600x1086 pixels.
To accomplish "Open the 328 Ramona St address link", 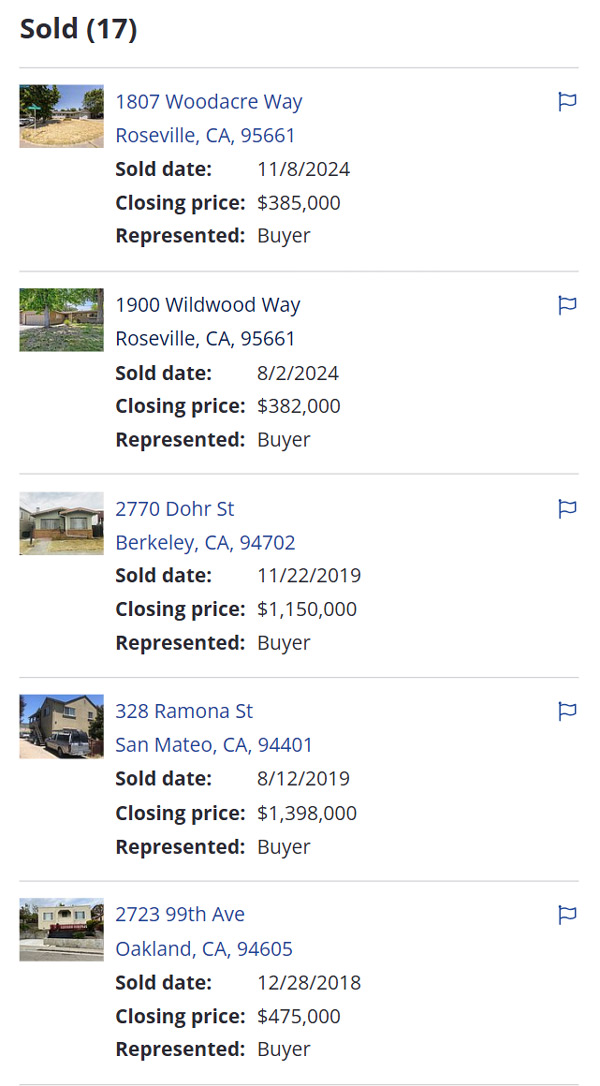I will (184, 711).
